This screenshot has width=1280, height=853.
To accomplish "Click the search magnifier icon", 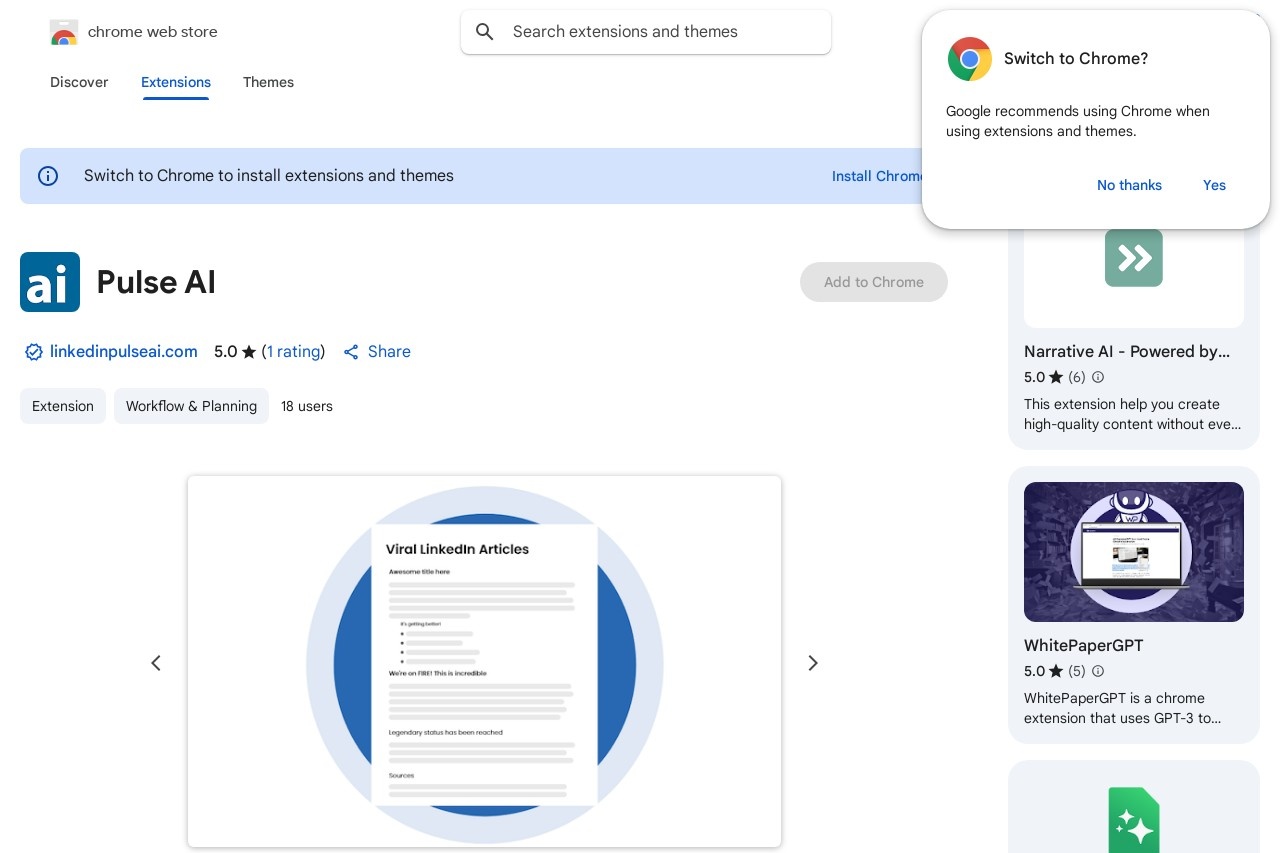I will coord(485,32).
